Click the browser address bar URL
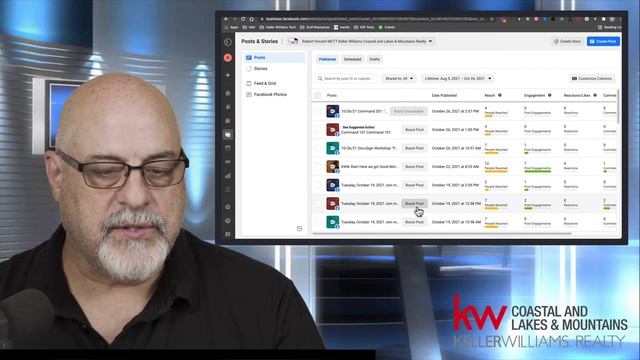The width and height of the screenshot is (640, 360). (x=376, y=19)
